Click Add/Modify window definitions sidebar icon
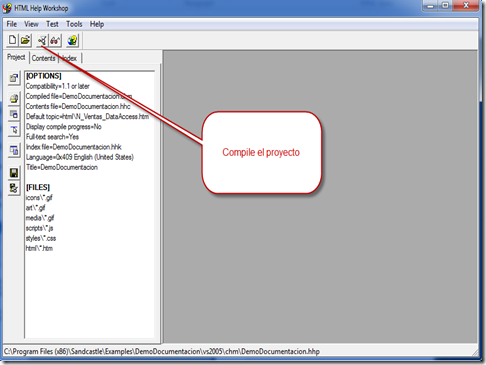This screenshot has height=365, width=486. [14, 115]
